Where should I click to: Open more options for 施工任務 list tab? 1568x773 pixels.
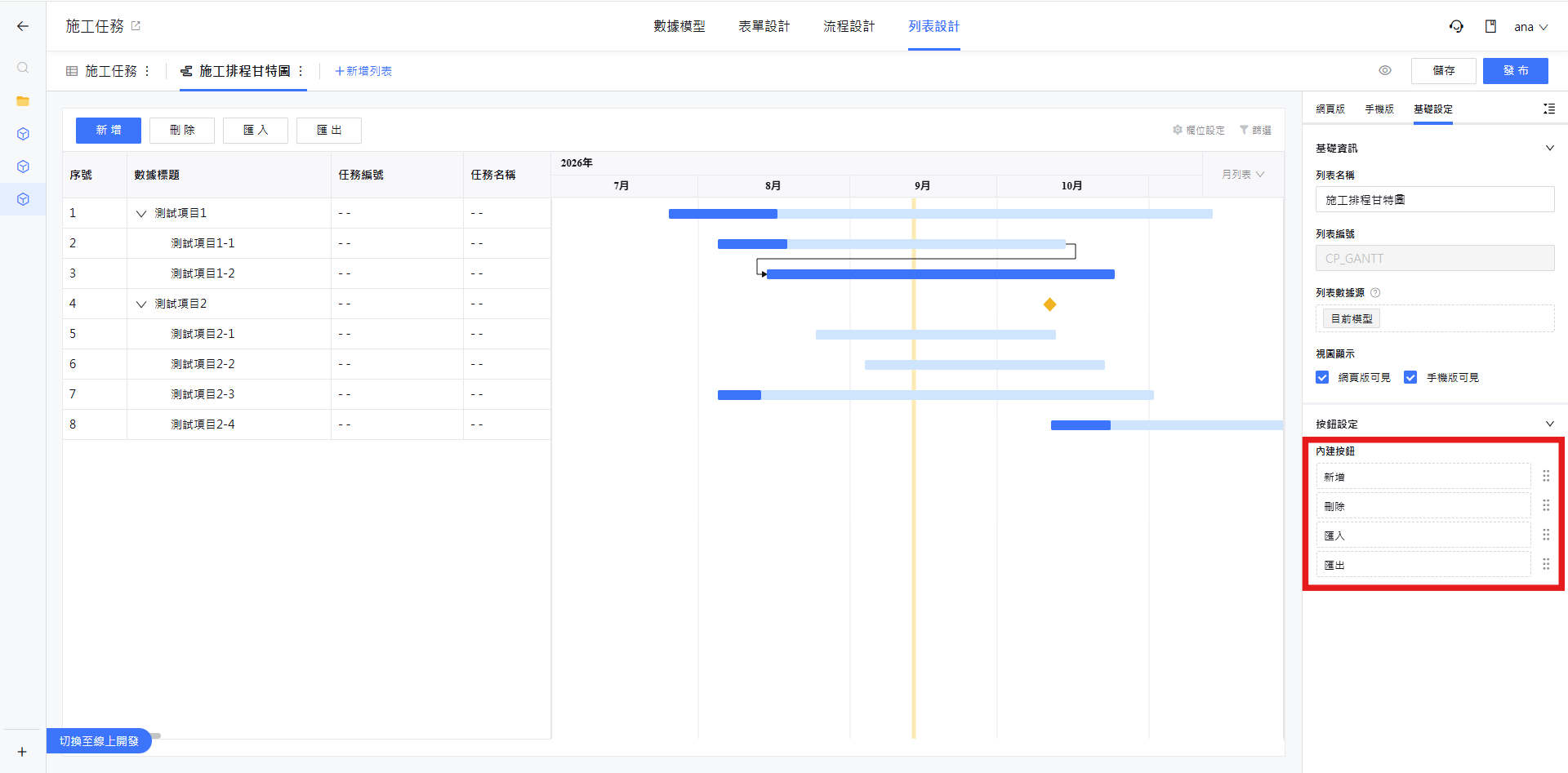click(147, 71)
